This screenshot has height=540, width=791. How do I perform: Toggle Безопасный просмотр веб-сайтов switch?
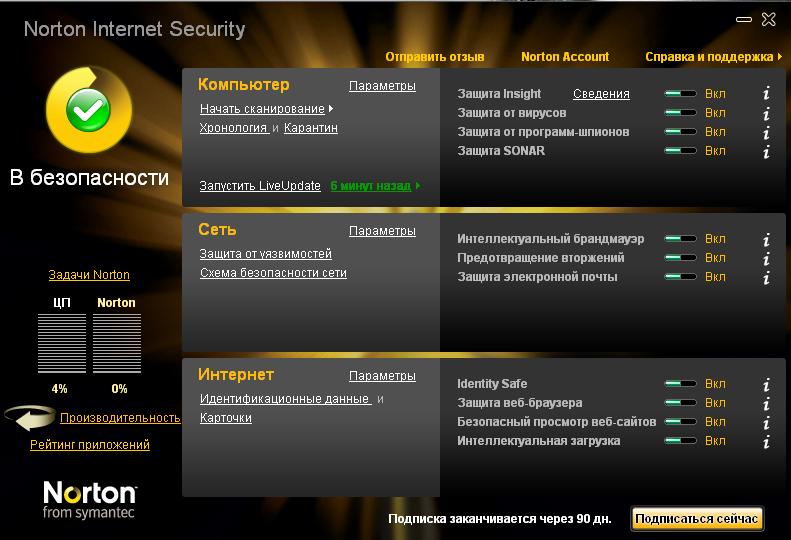pyautogui.click(x=681, y=421)
